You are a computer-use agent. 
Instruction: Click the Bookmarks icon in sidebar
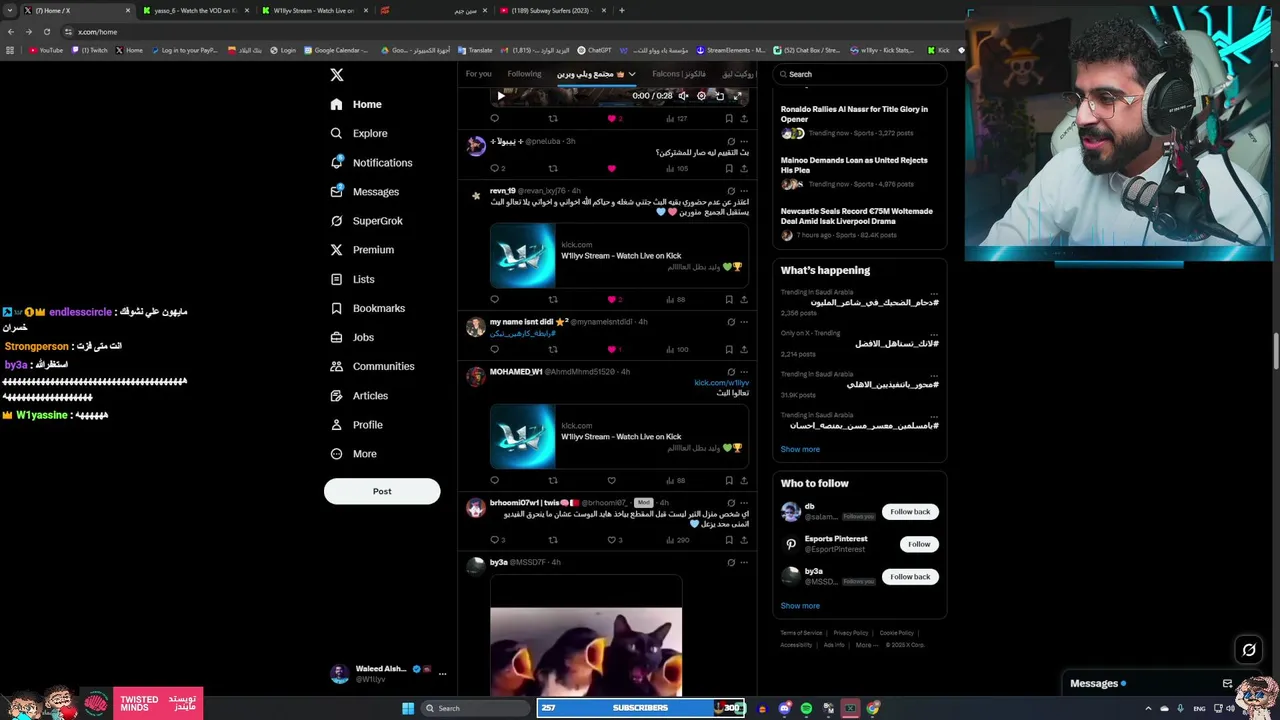pos(336,308)
